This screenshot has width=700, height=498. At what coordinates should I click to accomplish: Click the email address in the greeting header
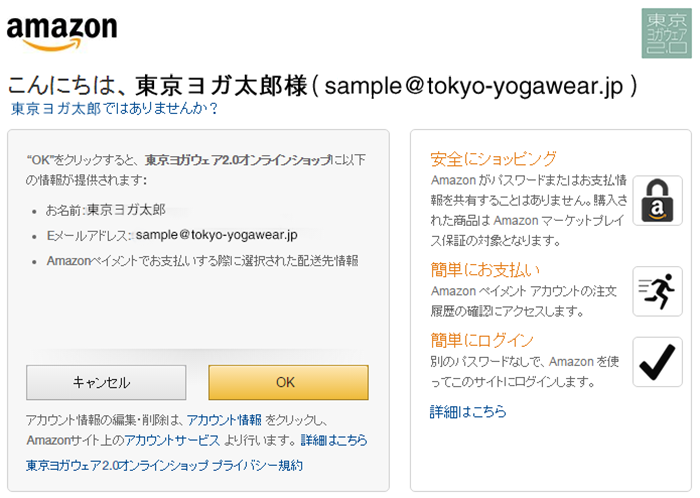point(474,86)
